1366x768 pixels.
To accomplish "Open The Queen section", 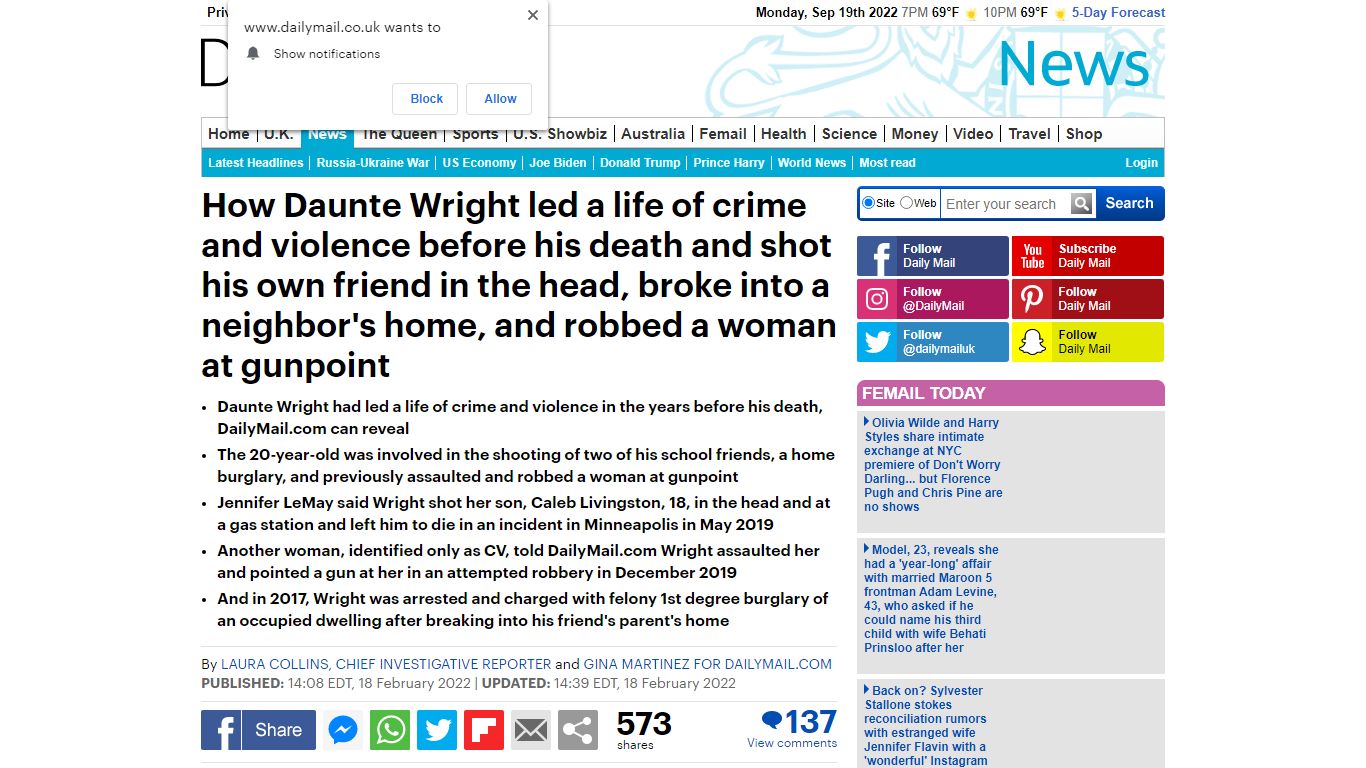I will pyautogui.click(x=399, y=134).
